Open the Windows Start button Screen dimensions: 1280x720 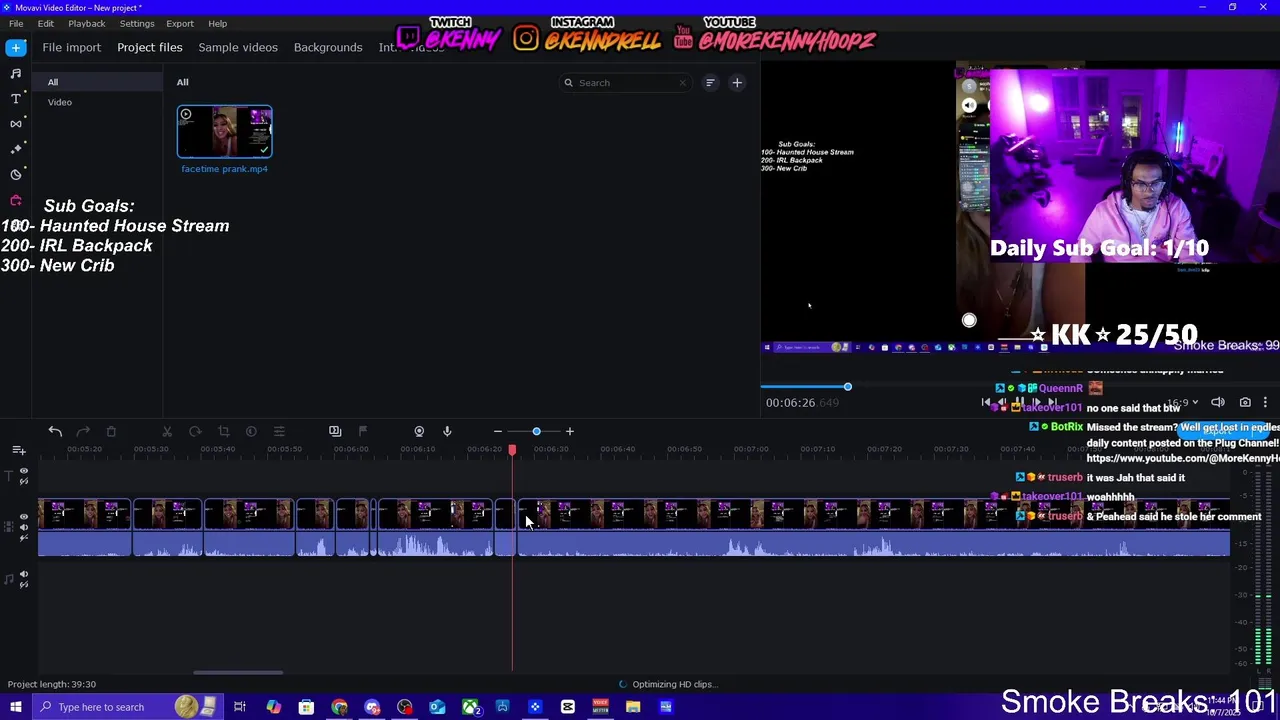[16, 707]
